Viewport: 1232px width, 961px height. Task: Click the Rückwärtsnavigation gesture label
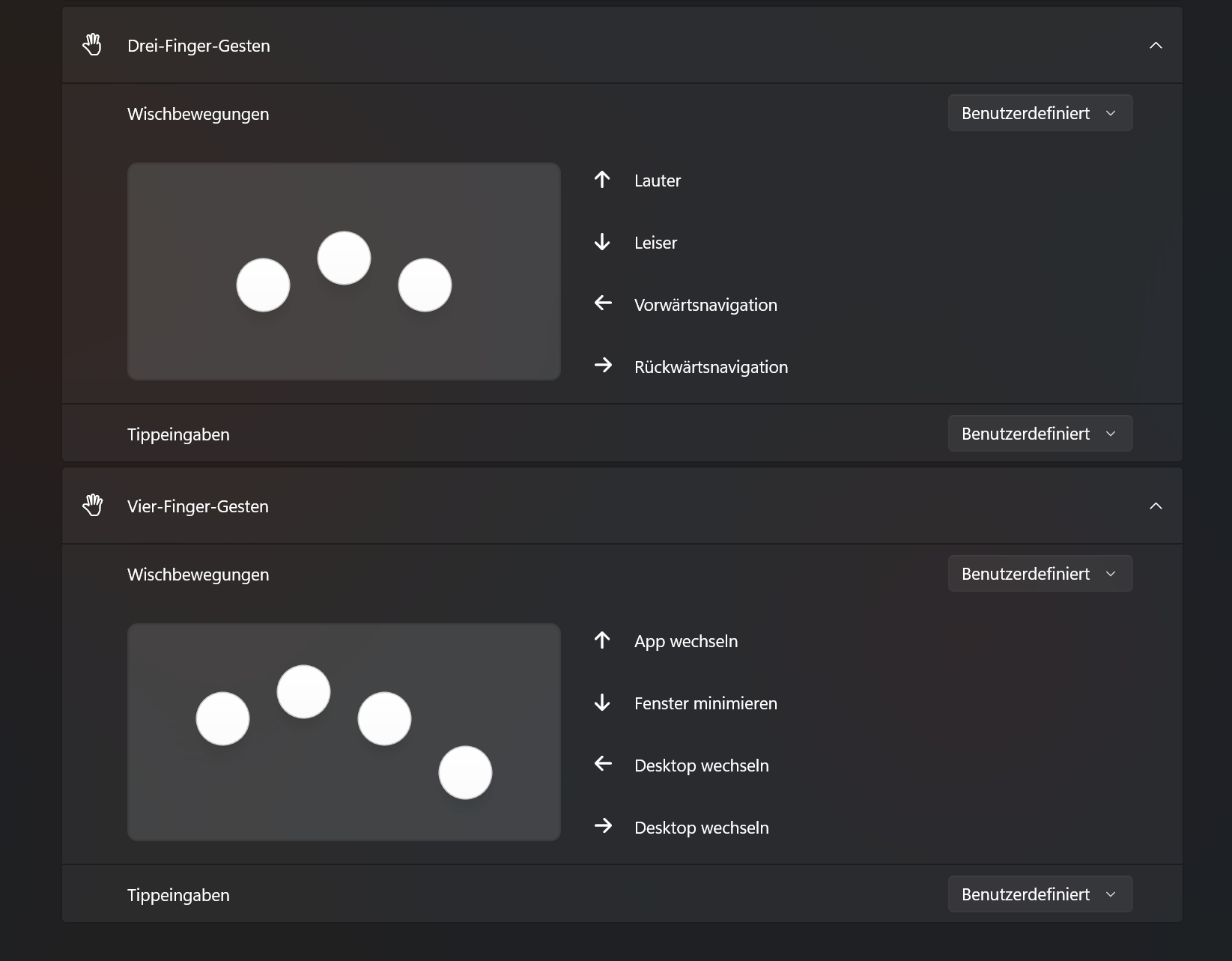tap(711, 367)
